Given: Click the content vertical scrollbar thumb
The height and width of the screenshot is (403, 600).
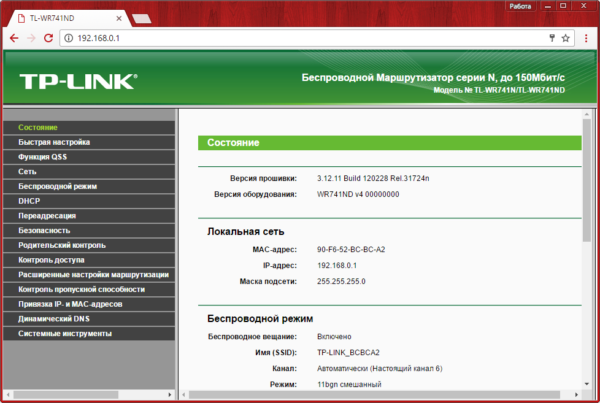Looking at the screenshot, I should 587,180.
